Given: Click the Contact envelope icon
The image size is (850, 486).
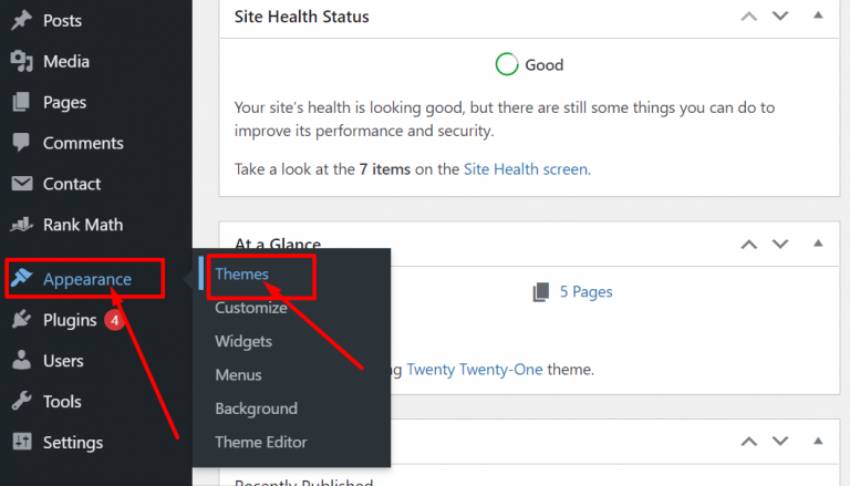Looking at the screenshot, I should tap(21, 184).
